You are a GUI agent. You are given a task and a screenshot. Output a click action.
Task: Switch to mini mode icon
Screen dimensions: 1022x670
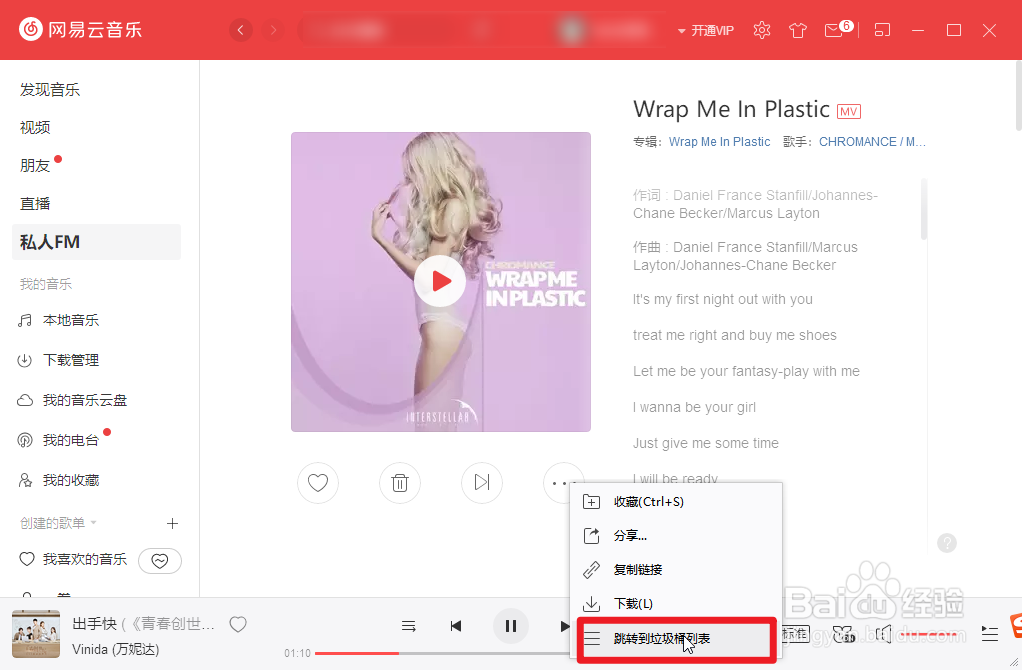pyautogui.click(x=882, y=30)
